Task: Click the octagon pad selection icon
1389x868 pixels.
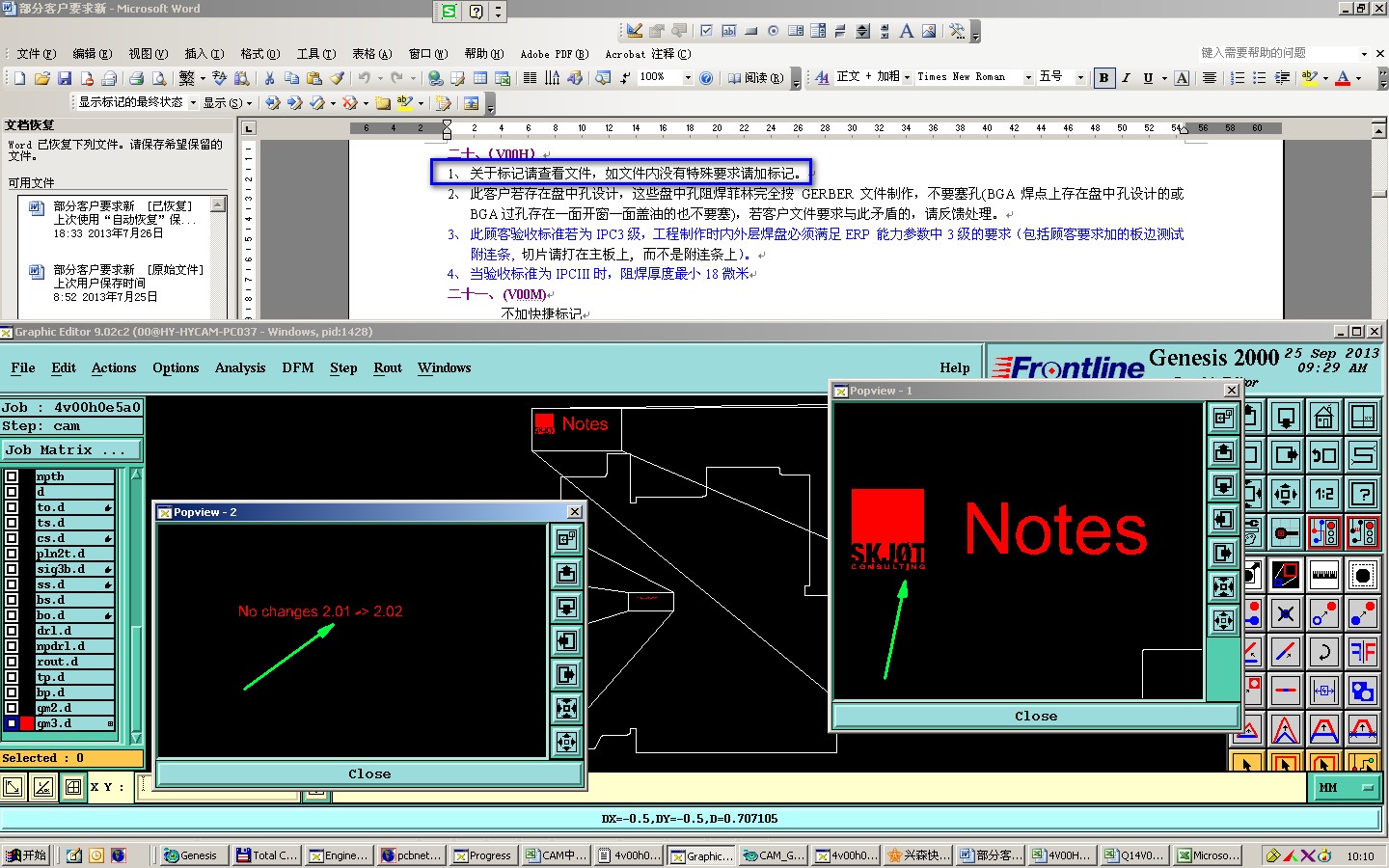Action: click(1363, 575)
